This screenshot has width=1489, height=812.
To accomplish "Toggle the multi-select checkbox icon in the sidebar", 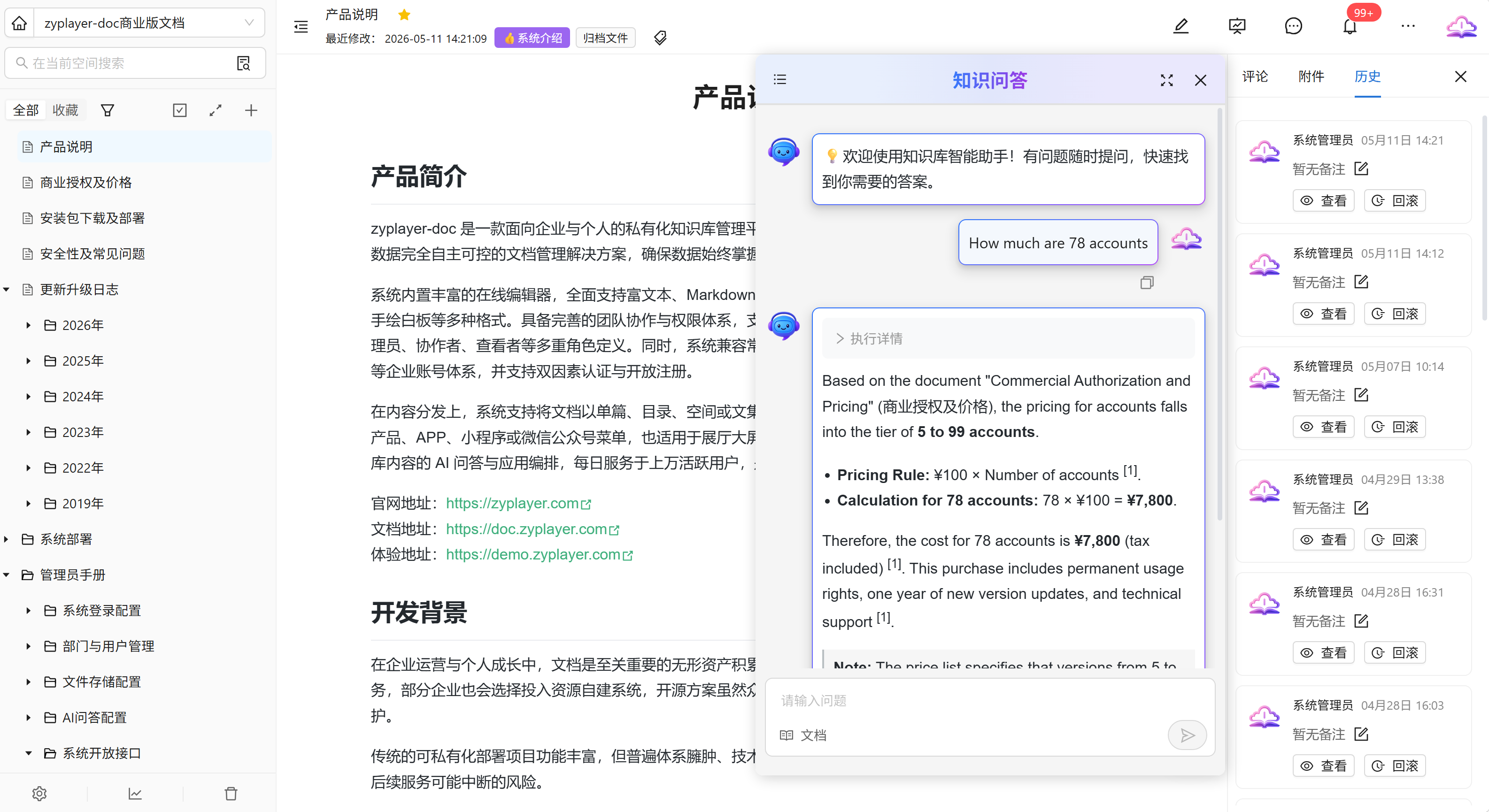I will tap(180, 110).
